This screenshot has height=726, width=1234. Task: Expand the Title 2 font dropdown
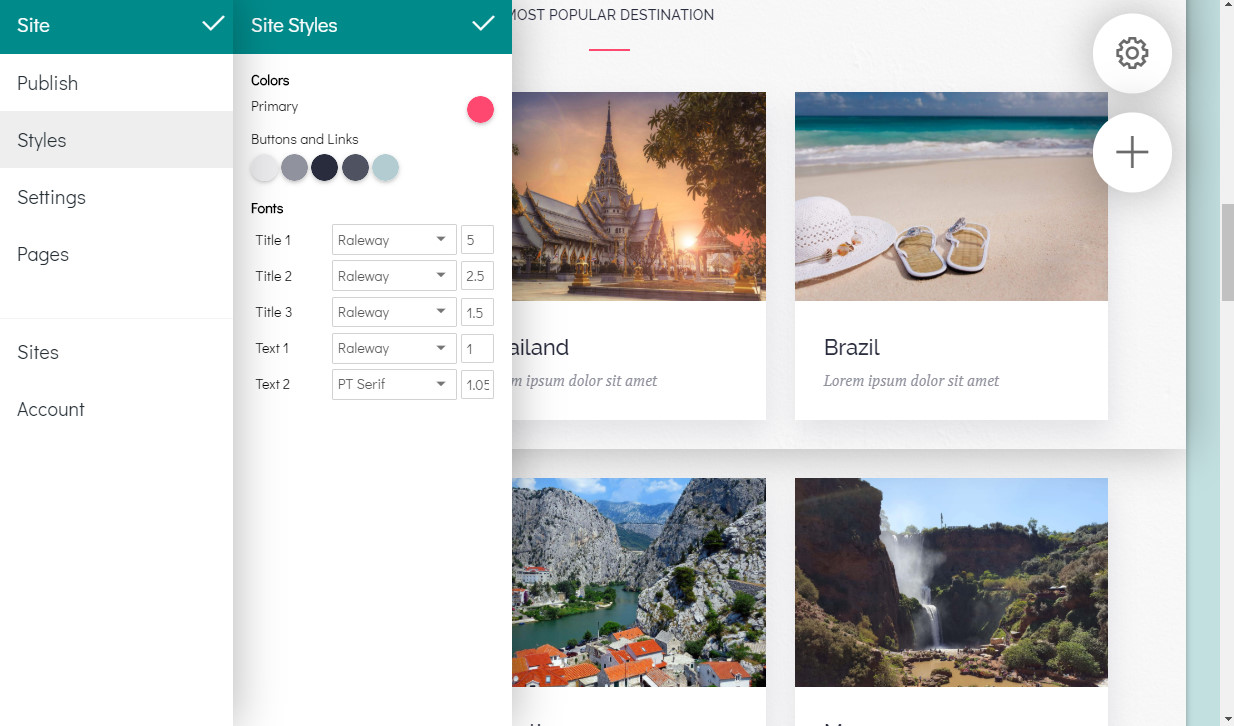(x=393, y=276)
